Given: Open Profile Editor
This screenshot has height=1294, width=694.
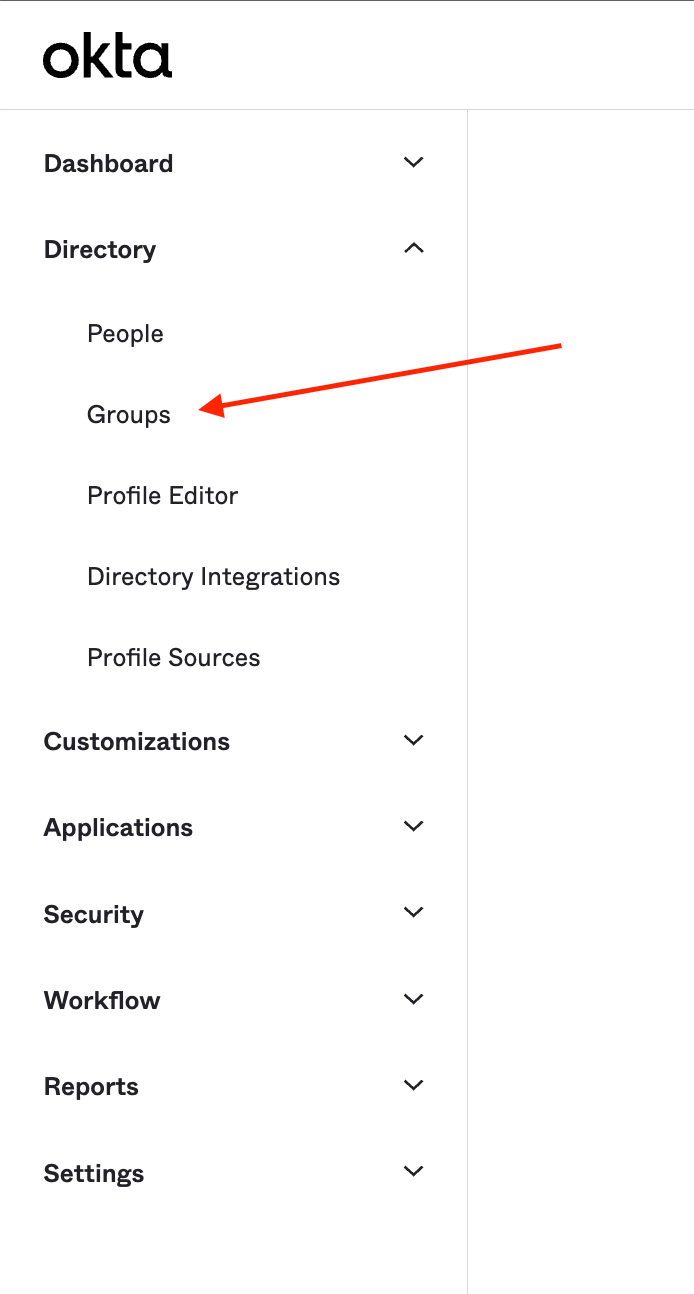Looking at the screenshot, I should click(x=162, y=496).
